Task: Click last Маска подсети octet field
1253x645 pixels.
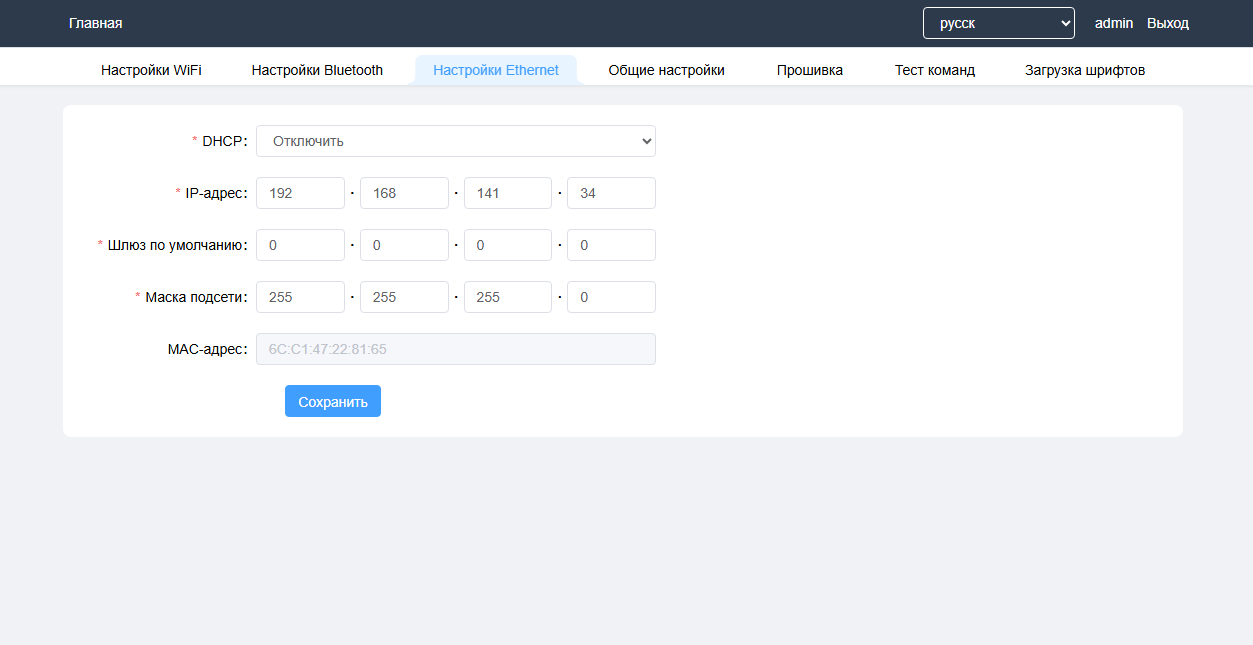Action: pyautogui.click(x=611, y=297)
